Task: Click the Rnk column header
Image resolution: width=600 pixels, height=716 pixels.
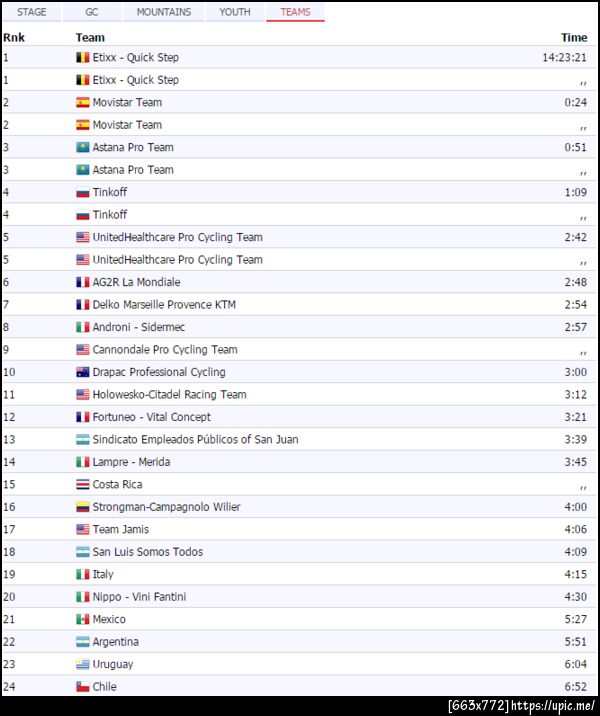Action: pos(14,37)
